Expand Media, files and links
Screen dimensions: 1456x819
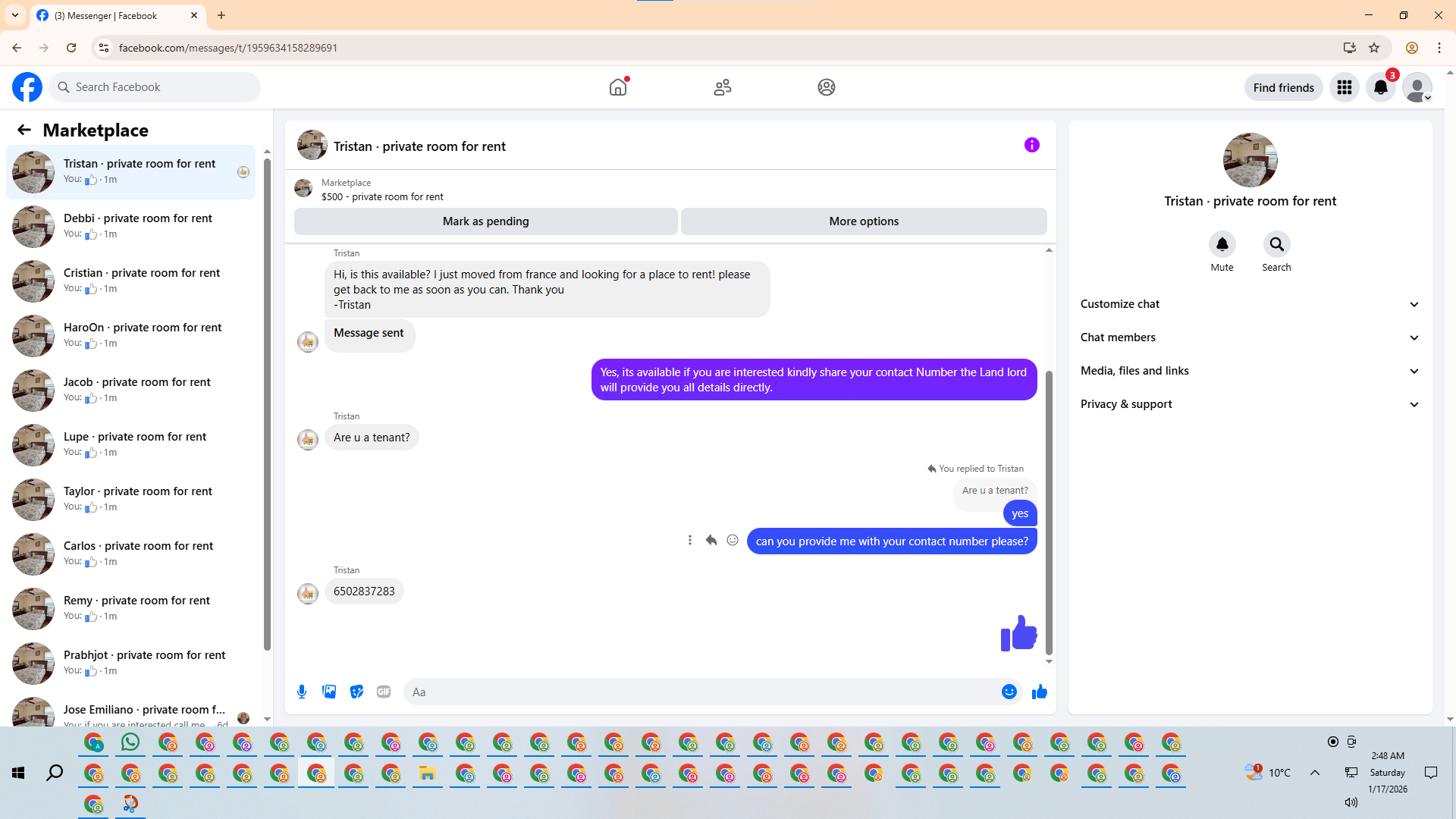point(1249,371)
